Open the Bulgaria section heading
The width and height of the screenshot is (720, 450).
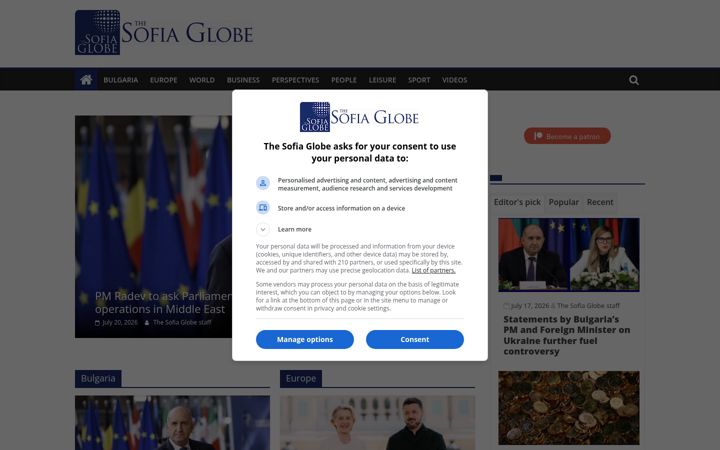click(98, 378)
